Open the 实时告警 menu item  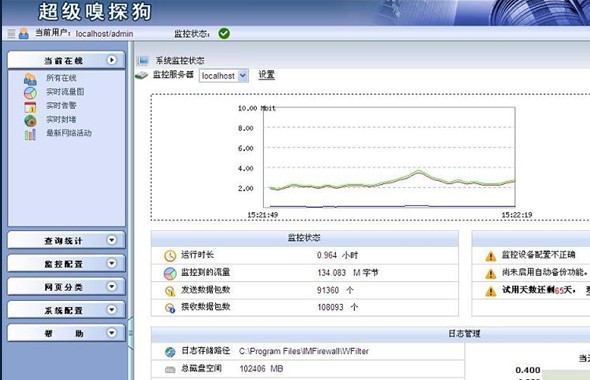[x=61, y=105]
